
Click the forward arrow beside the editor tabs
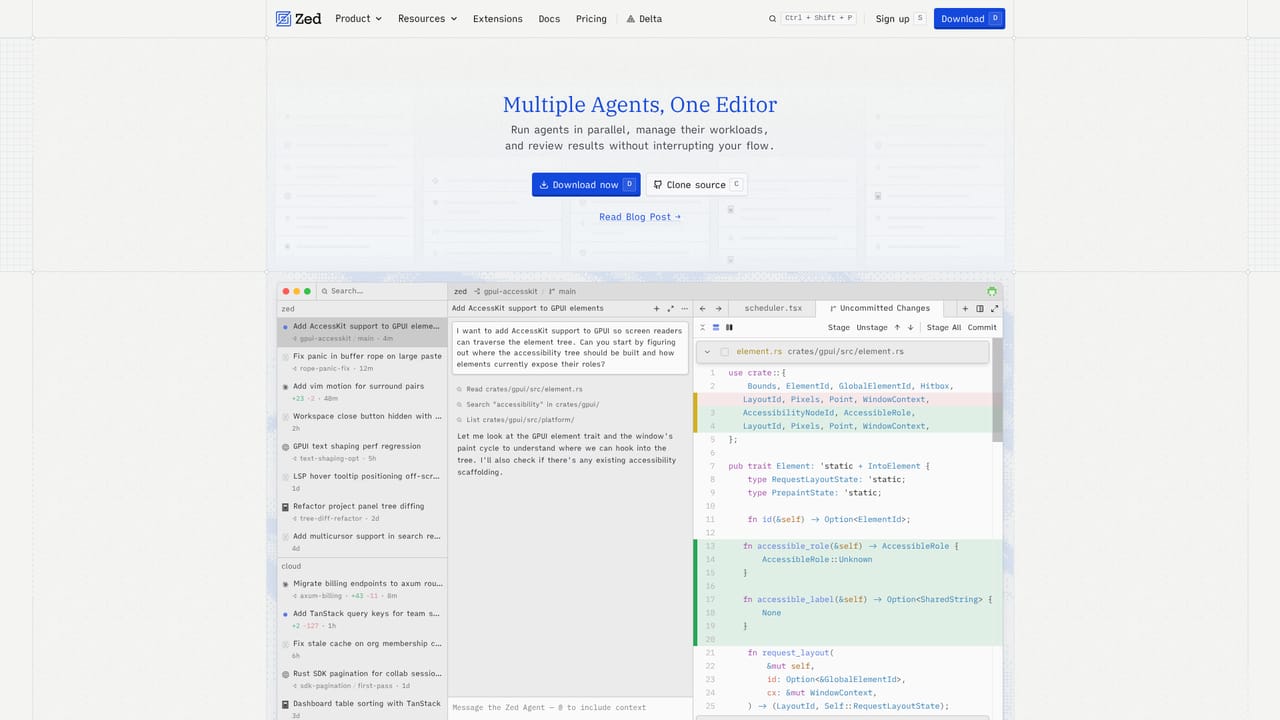coord(718,308)
